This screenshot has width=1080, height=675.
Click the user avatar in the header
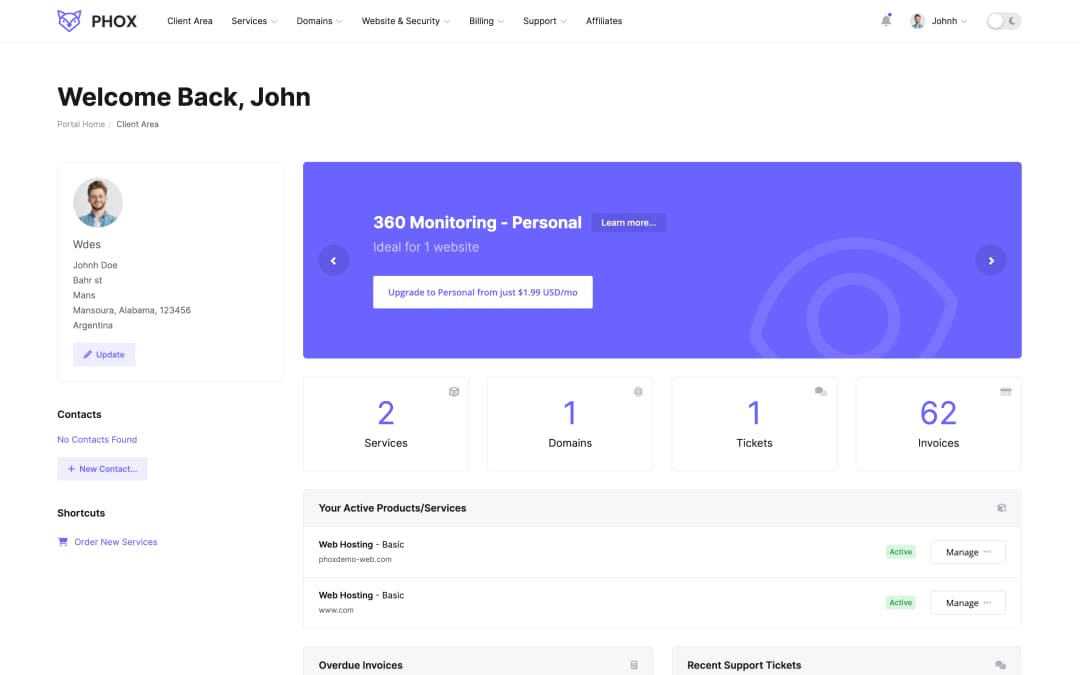tap(917, 21)
